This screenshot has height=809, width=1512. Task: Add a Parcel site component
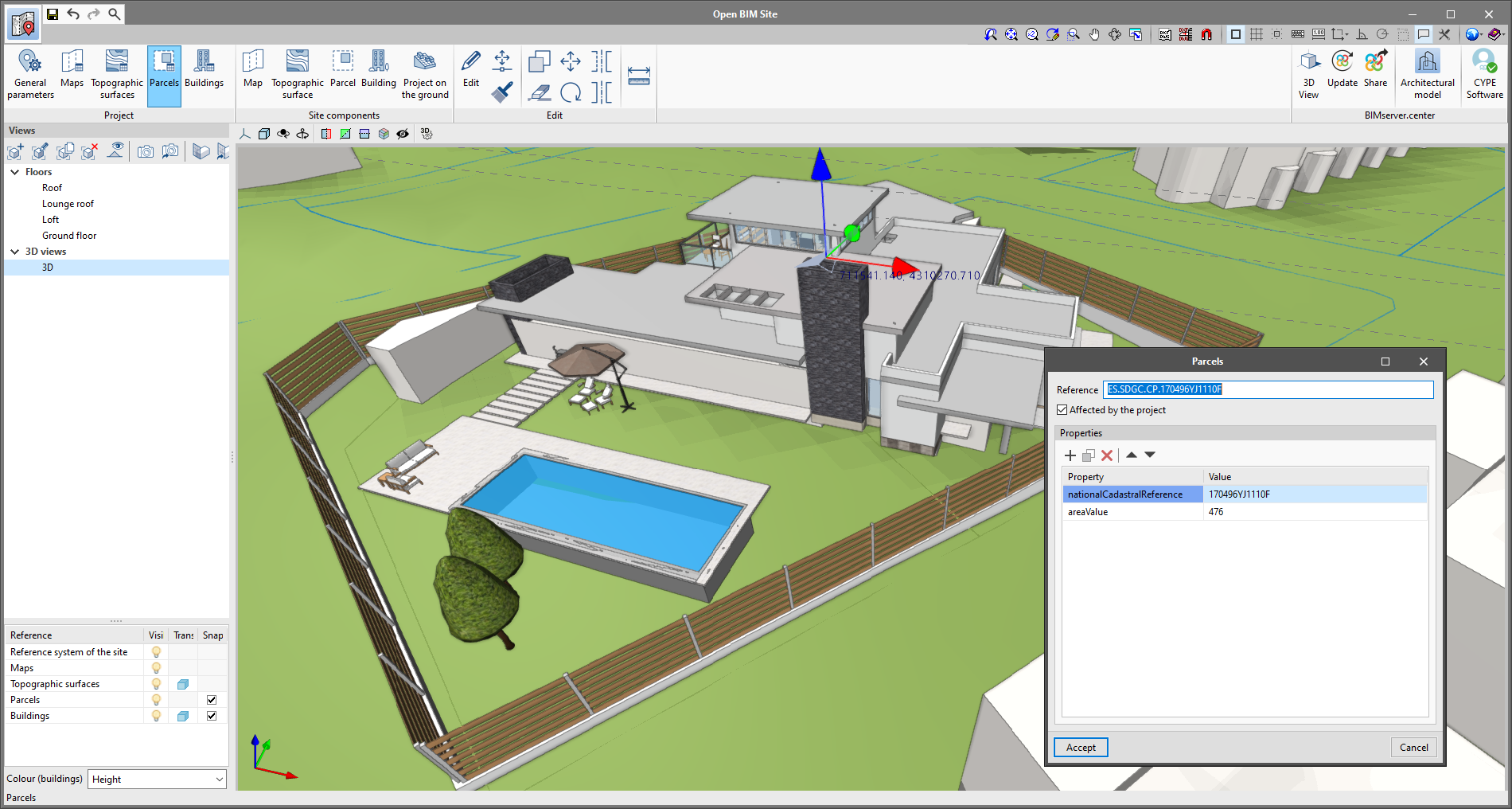(343, 69)
